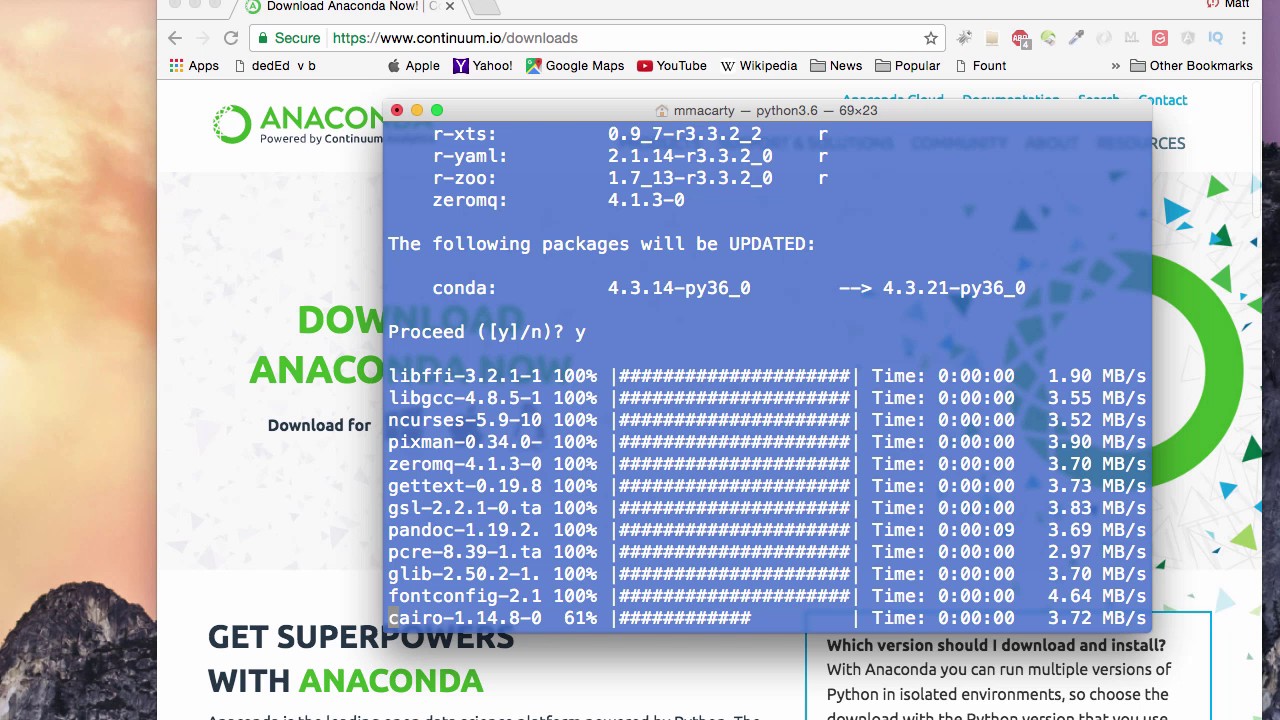
Task: Click the pcre-8.39-1.ta download row
Action: tap(767, 552)
